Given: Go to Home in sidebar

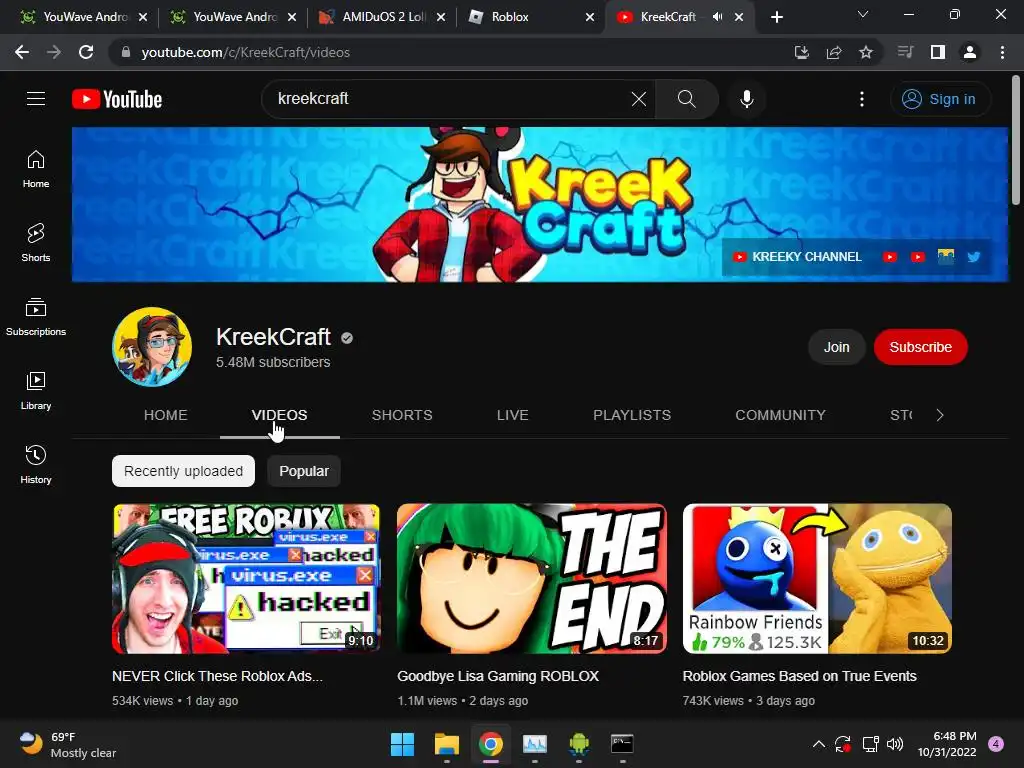Looking at the screenshot, I should (36, 168).
